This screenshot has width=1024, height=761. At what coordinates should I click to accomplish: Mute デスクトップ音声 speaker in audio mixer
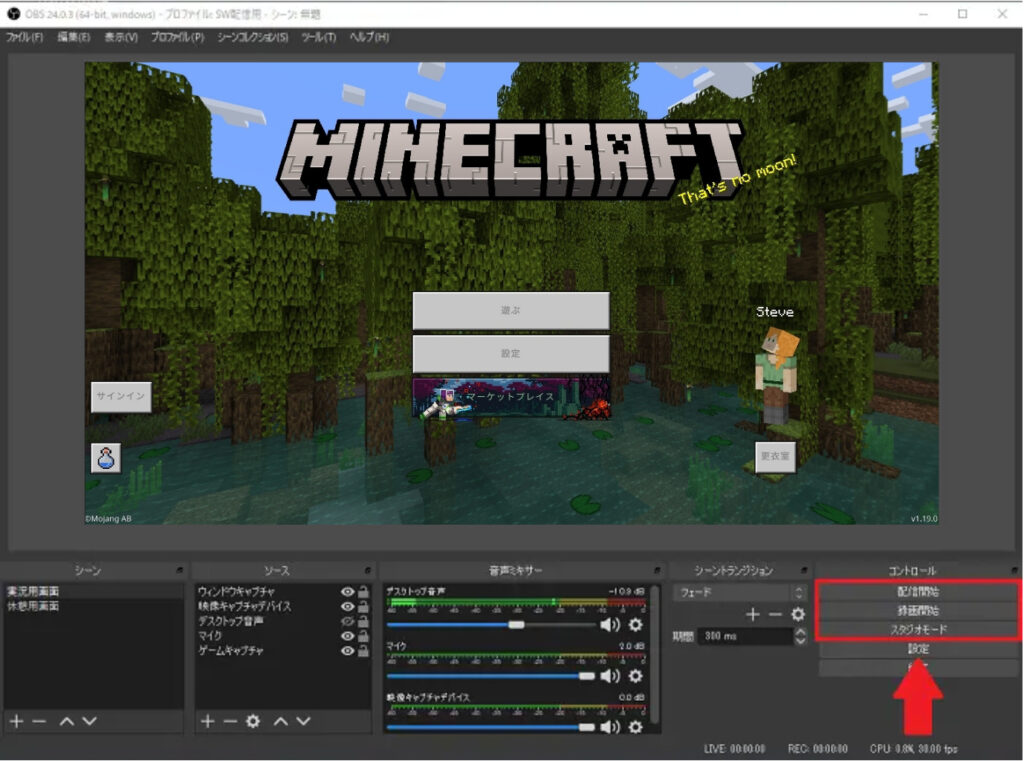point(610,625)
